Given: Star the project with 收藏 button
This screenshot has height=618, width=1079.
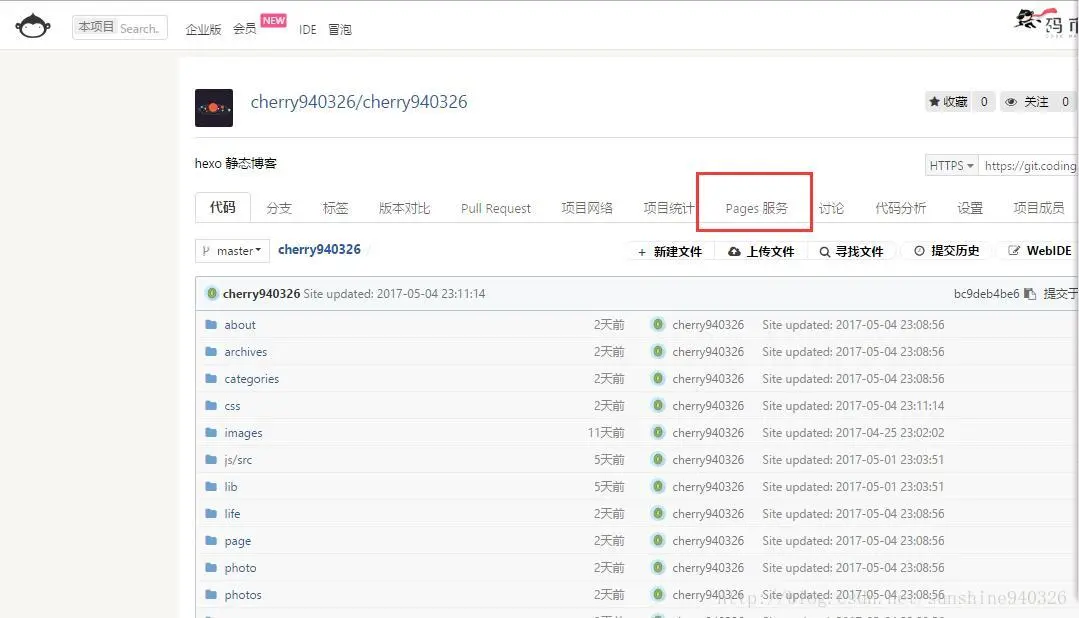Looking at the screenshot, I should [948, 102].
